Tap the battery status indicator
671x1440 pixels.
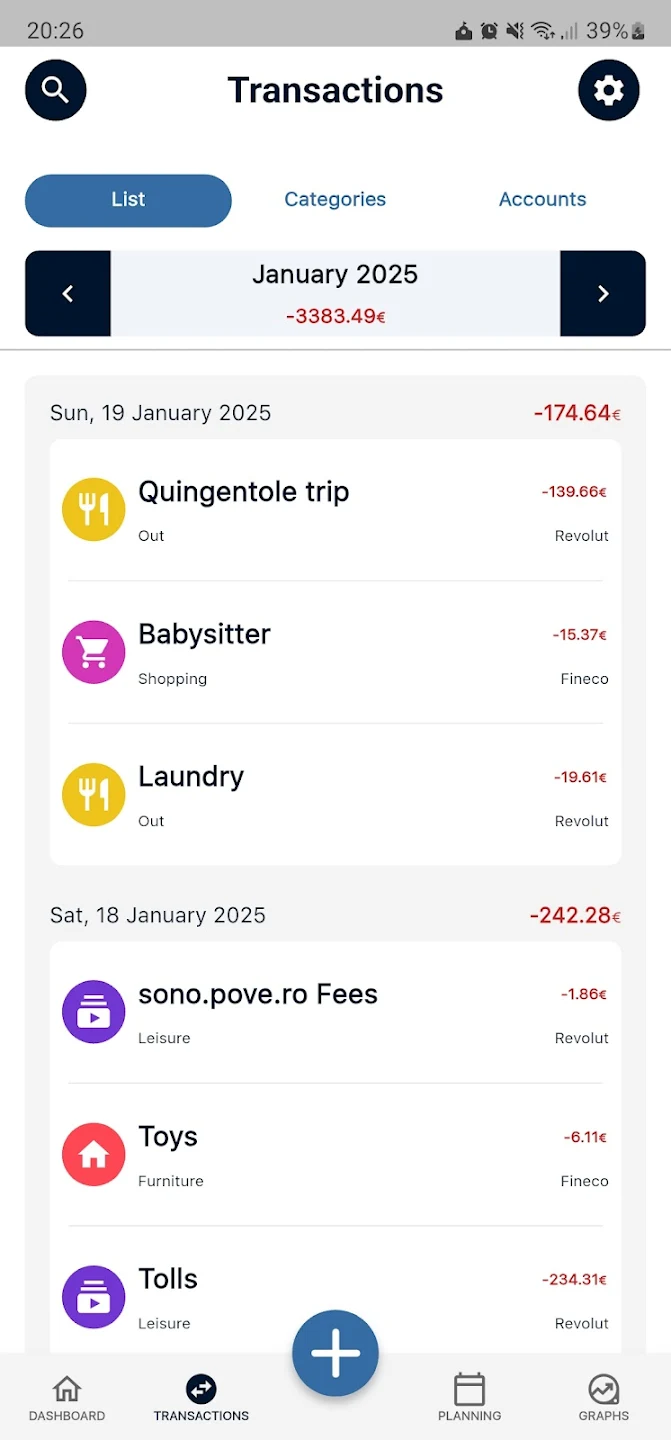(639, 31)
